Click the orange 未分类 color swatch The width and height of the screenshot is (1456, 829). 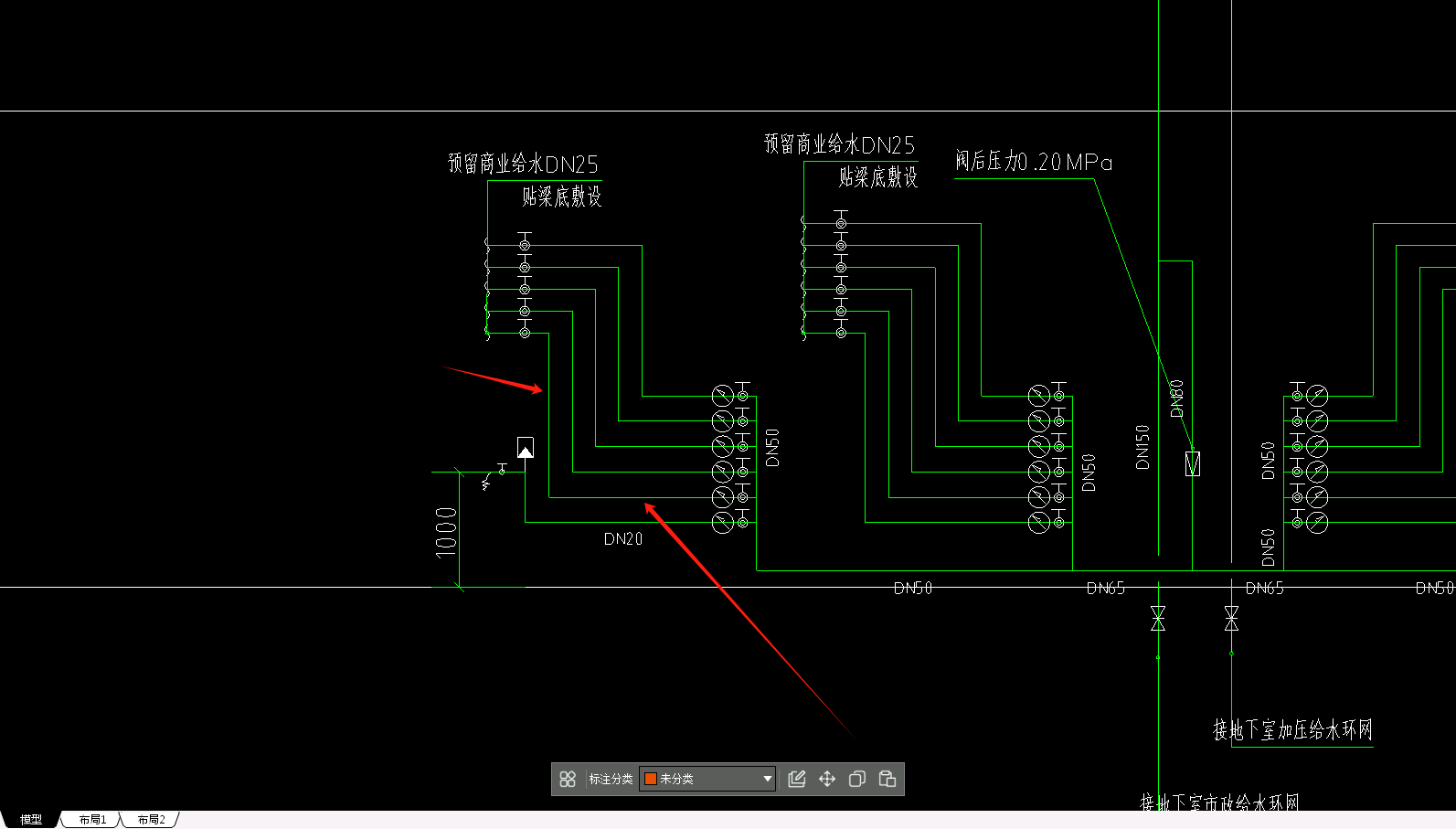point(651,779)
